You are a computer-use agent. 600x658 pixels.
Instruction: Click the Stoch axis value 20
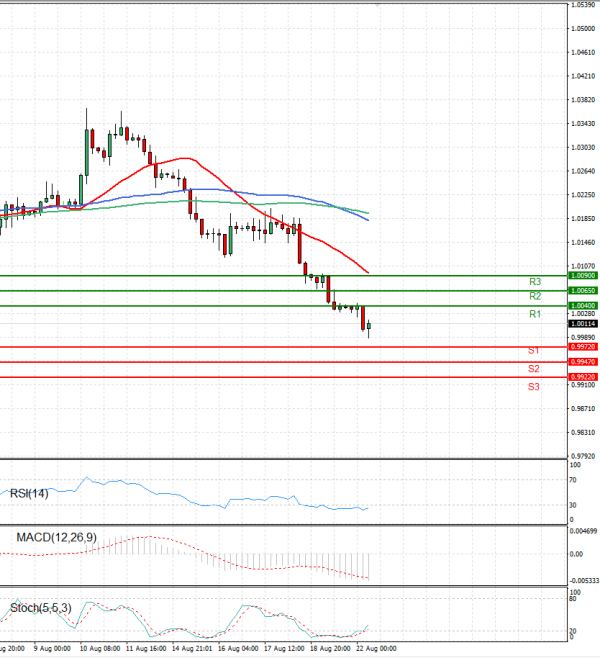[x=573, y=631]
